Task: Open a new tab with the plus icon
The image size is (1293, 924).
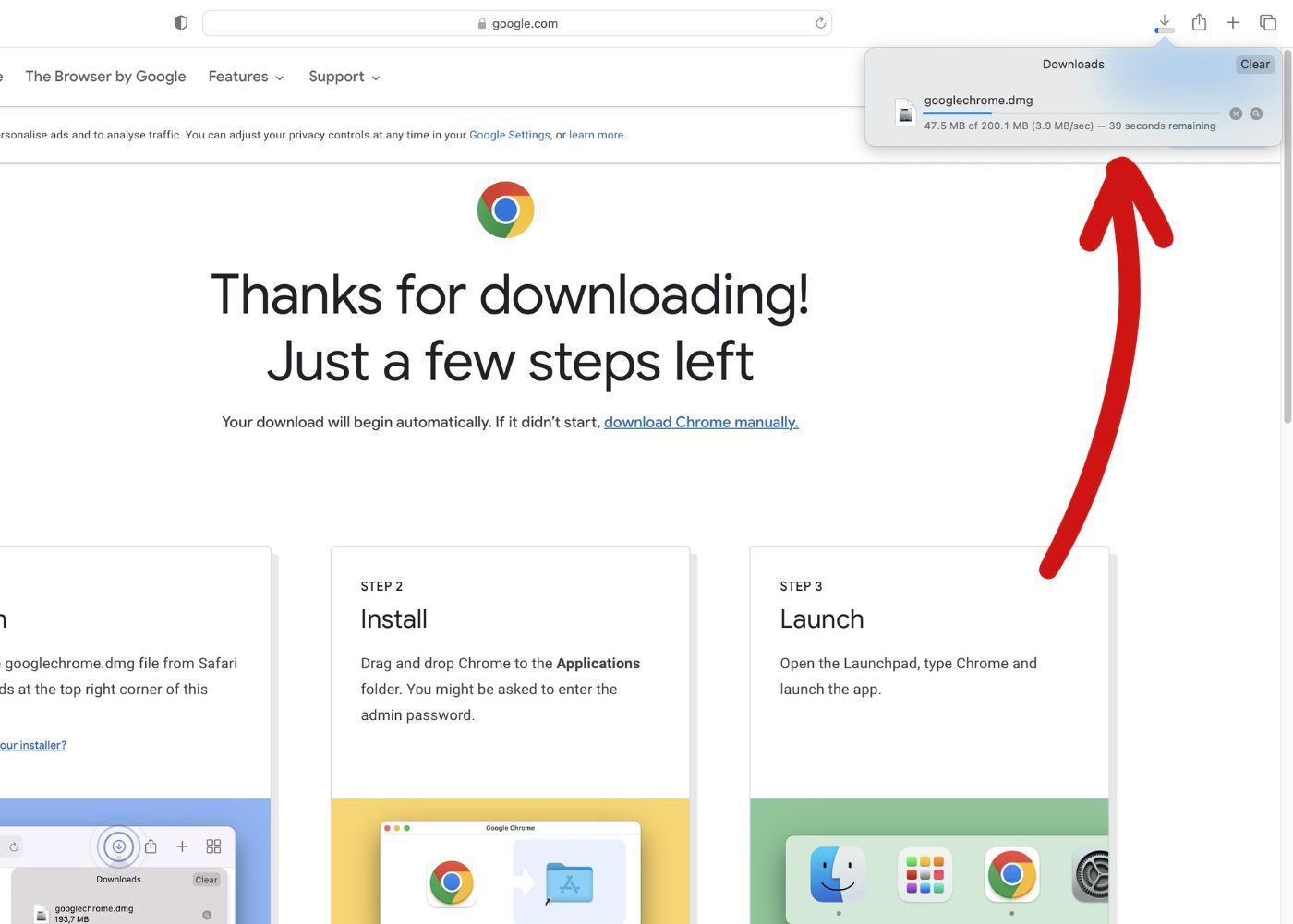Action: (x=1232, y=21)
